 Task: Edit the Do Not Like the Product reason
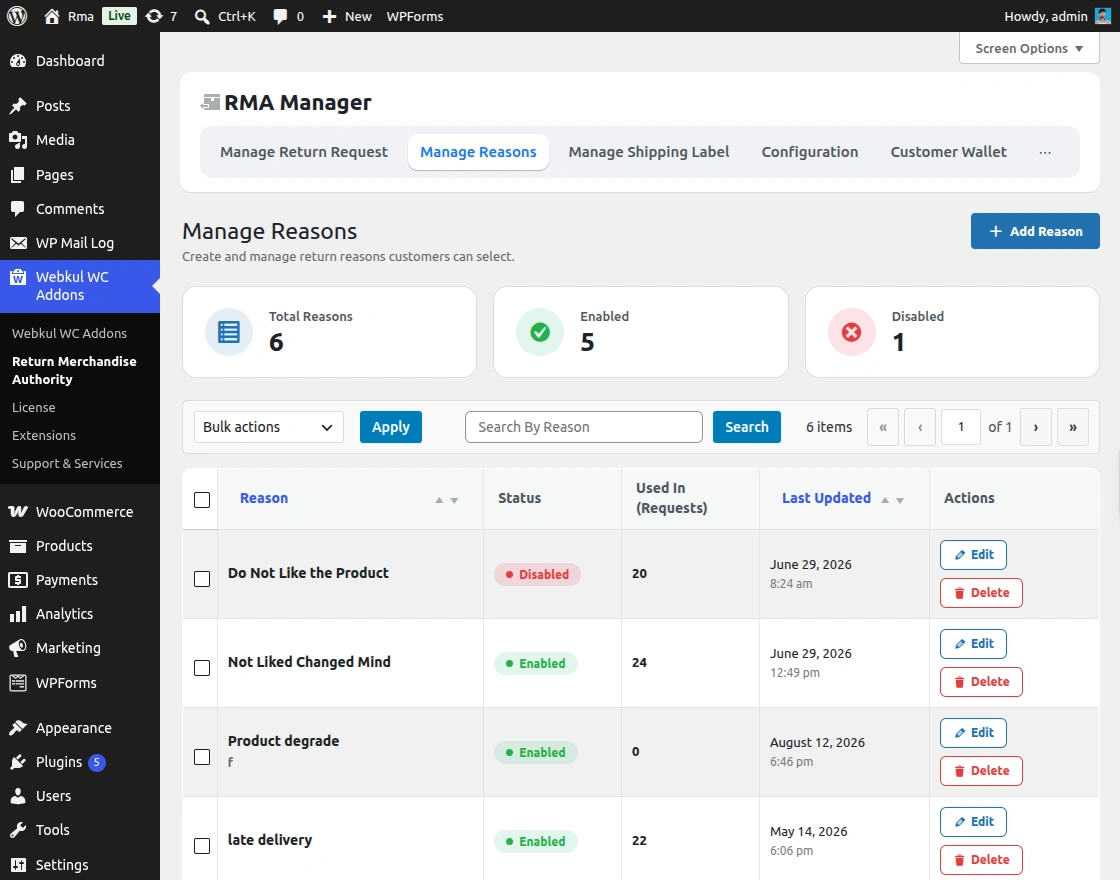973,555
